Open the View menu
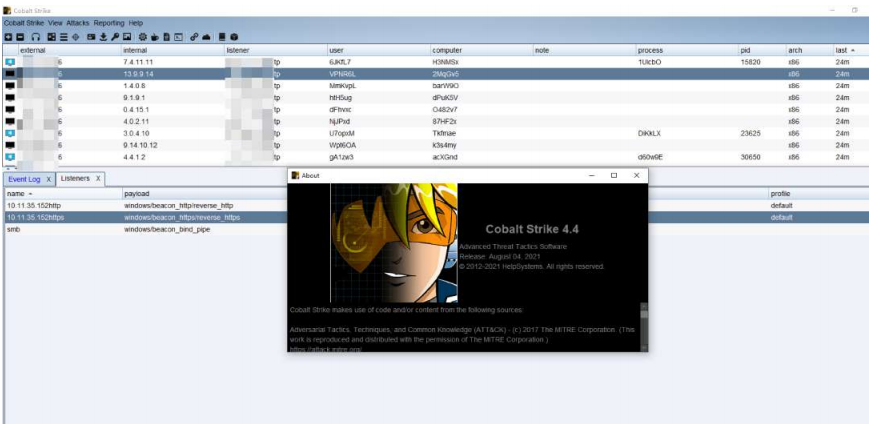872x426 pixels. pos(55,23)
